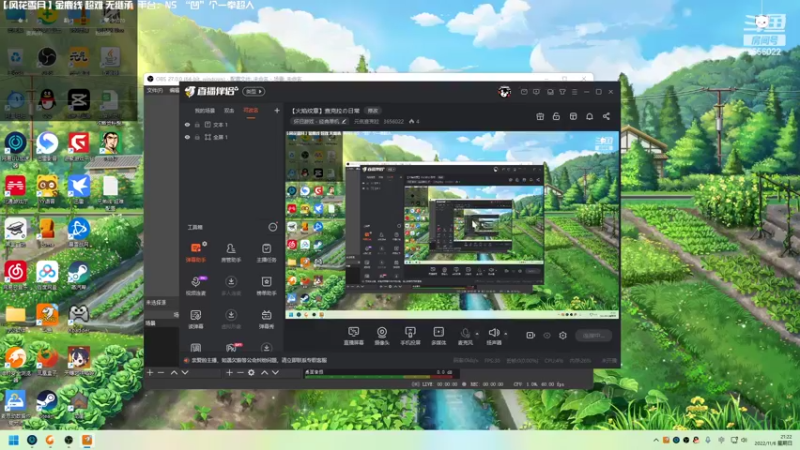Open the Windows Start button

pyautogui.click(x=14, y=440)
